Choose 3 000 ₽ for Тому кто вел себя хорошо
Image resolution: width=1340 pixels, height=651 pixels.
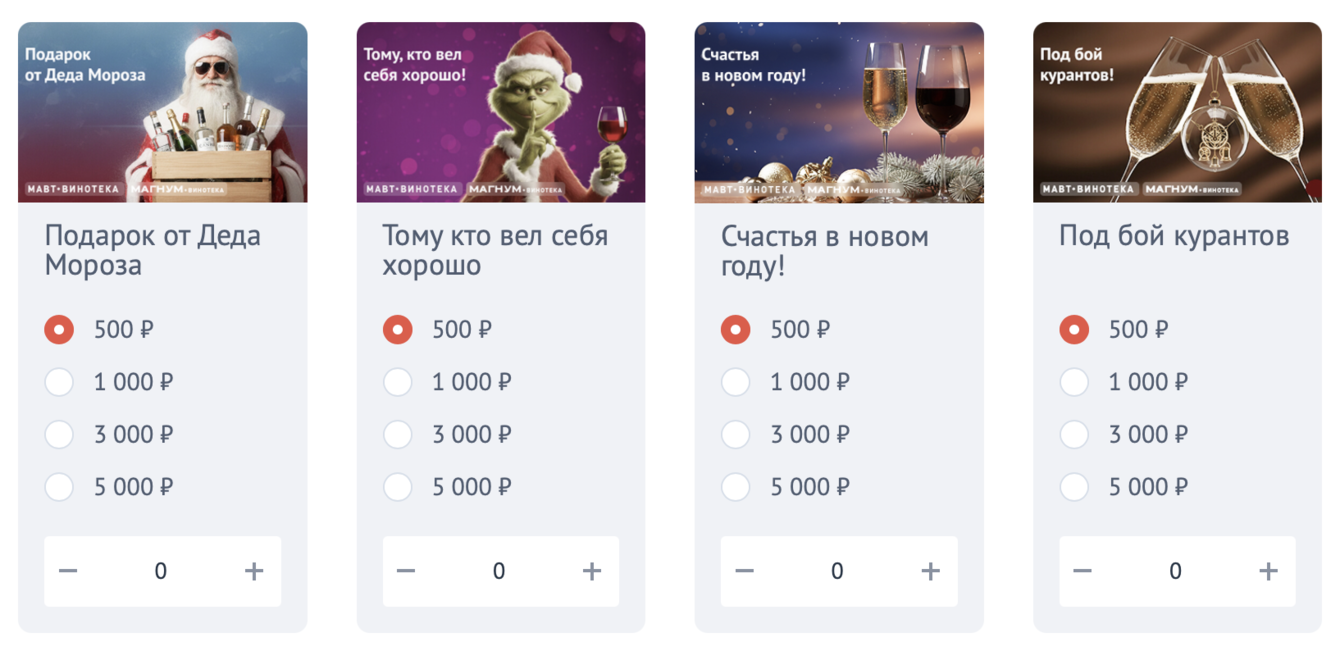click(x=398, y=434)
